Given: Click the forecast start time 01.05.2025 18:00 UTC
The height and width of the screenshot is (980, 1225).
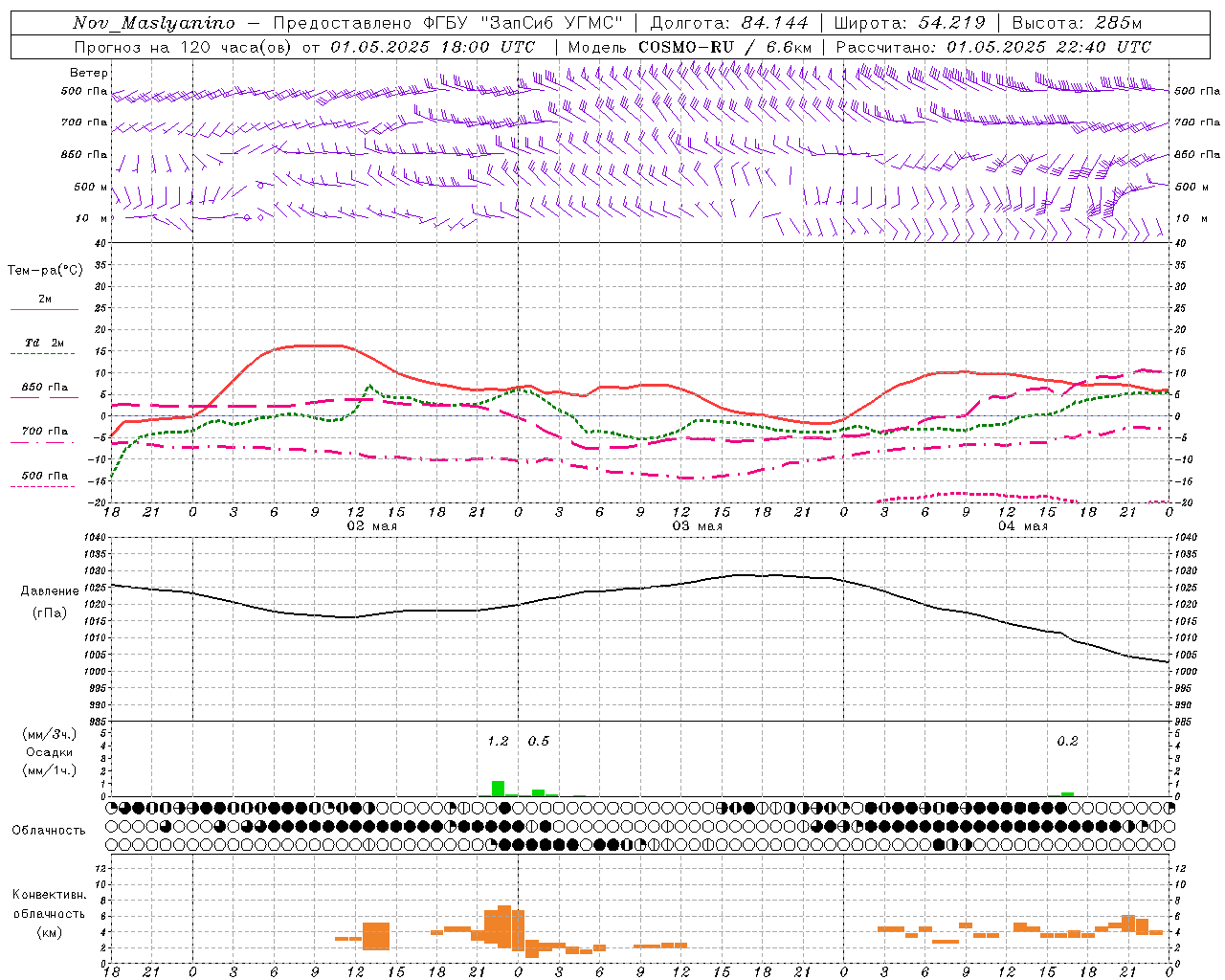Looking at the screenshot, I should pos(434,47).
